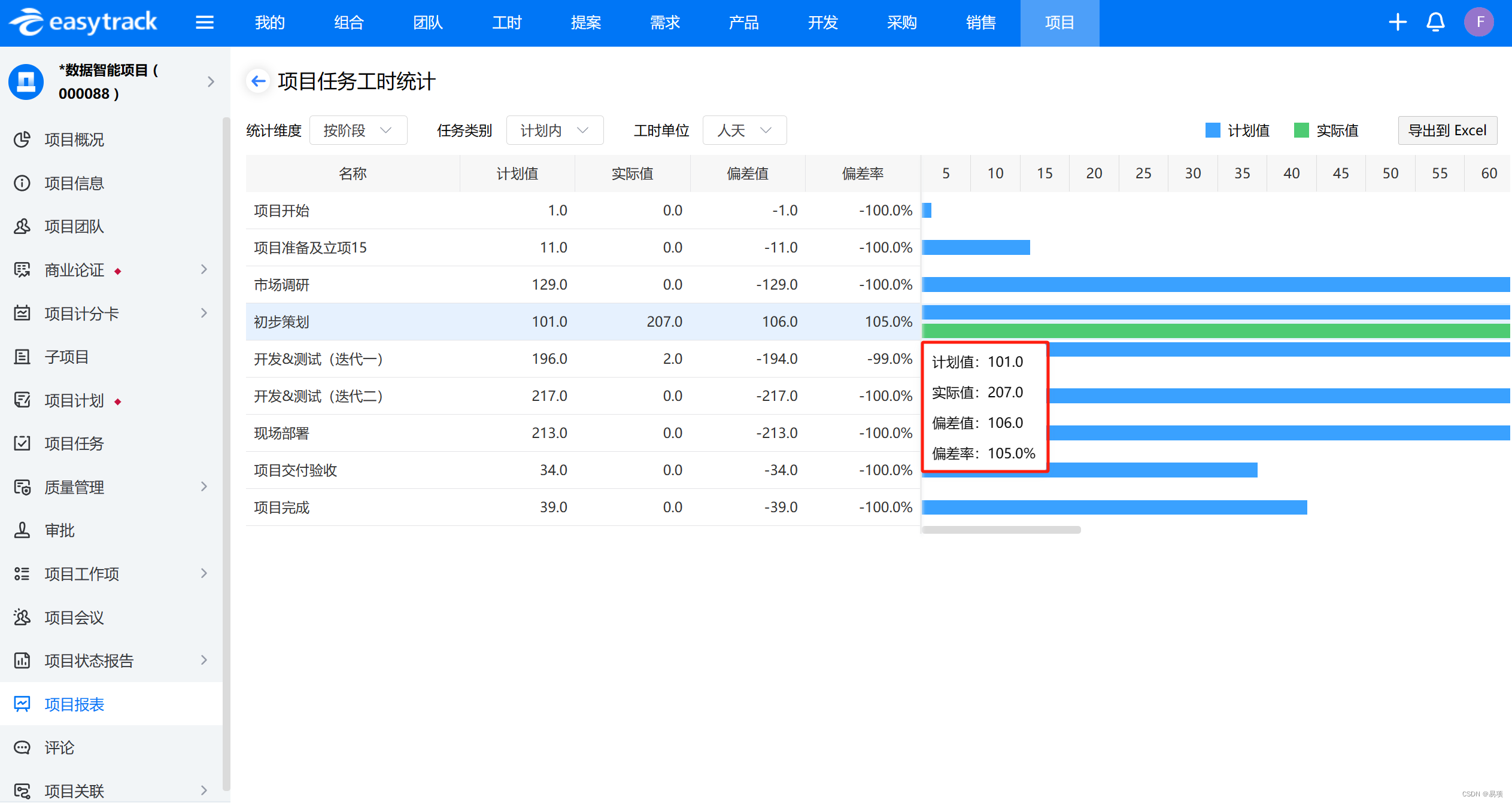Click the 项目报表 chart icon
Viewport: 1512px width, 803px height.
pos(22,704)
